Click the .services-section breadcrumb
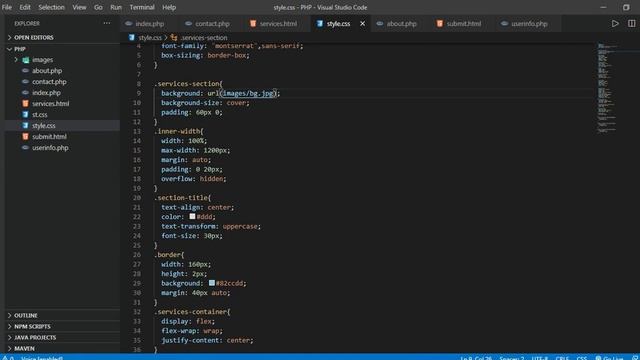The image size is (640, 360). (204, 38)
